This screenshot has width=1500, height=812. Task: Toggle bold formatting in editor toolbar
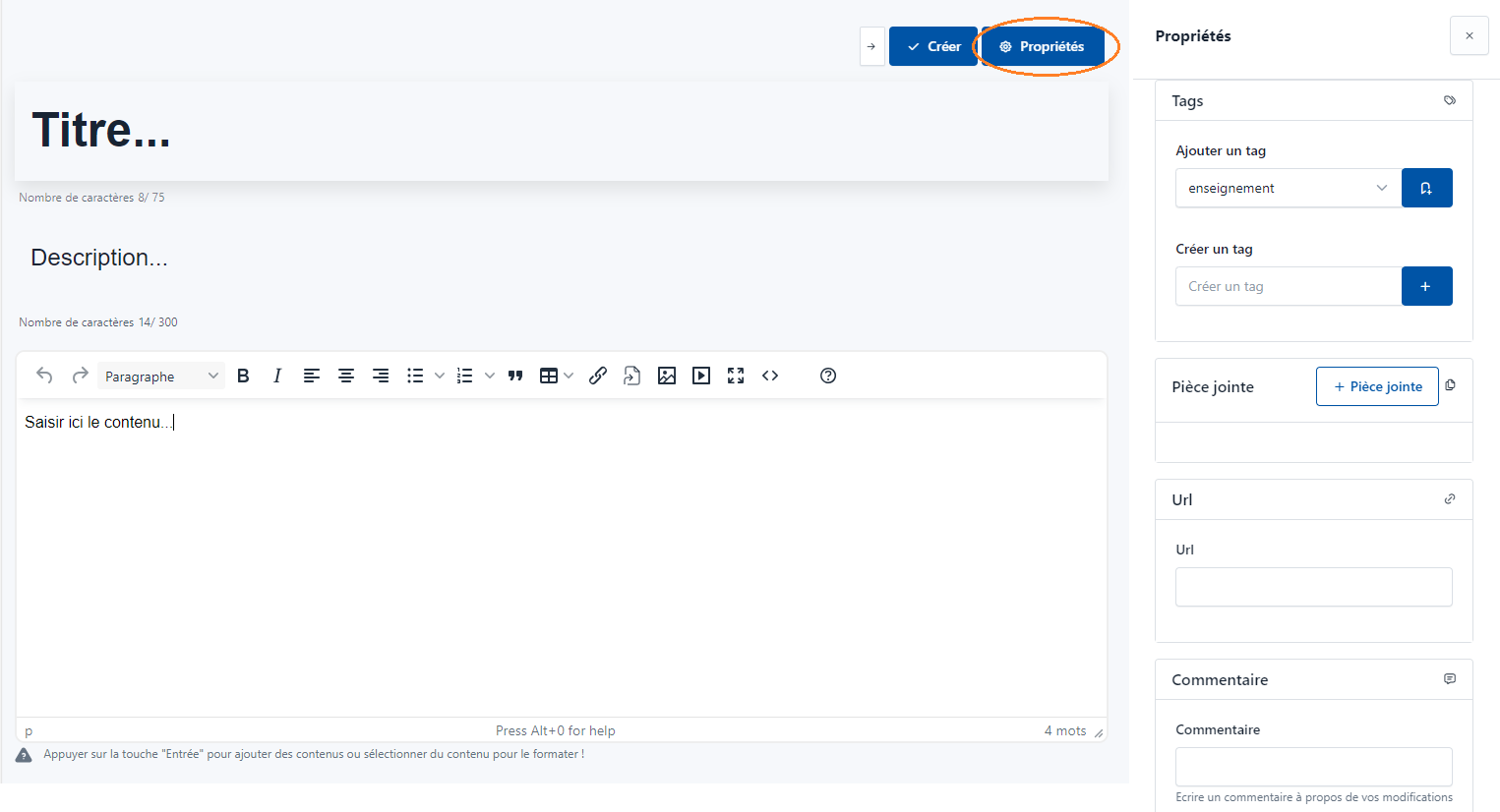(x=244, y=376)
